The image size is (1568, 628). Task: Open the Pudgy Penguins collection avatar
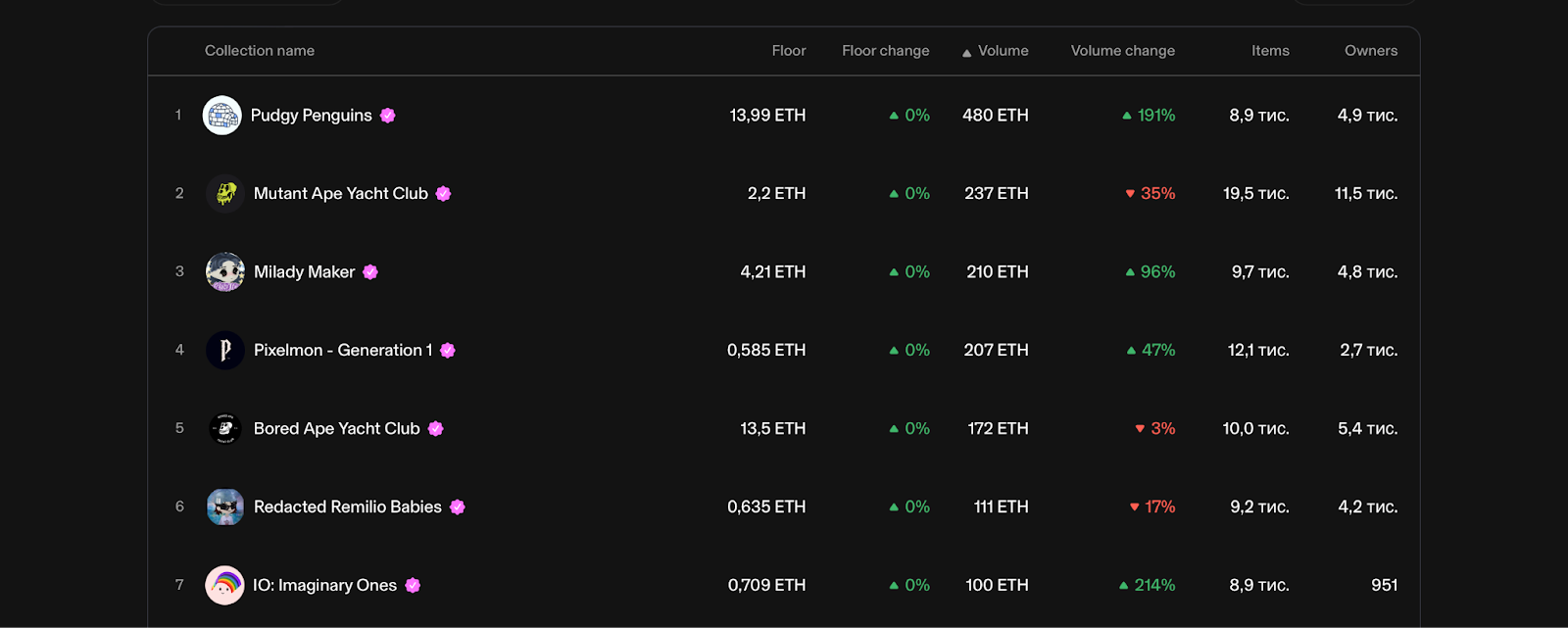point(222,116)
